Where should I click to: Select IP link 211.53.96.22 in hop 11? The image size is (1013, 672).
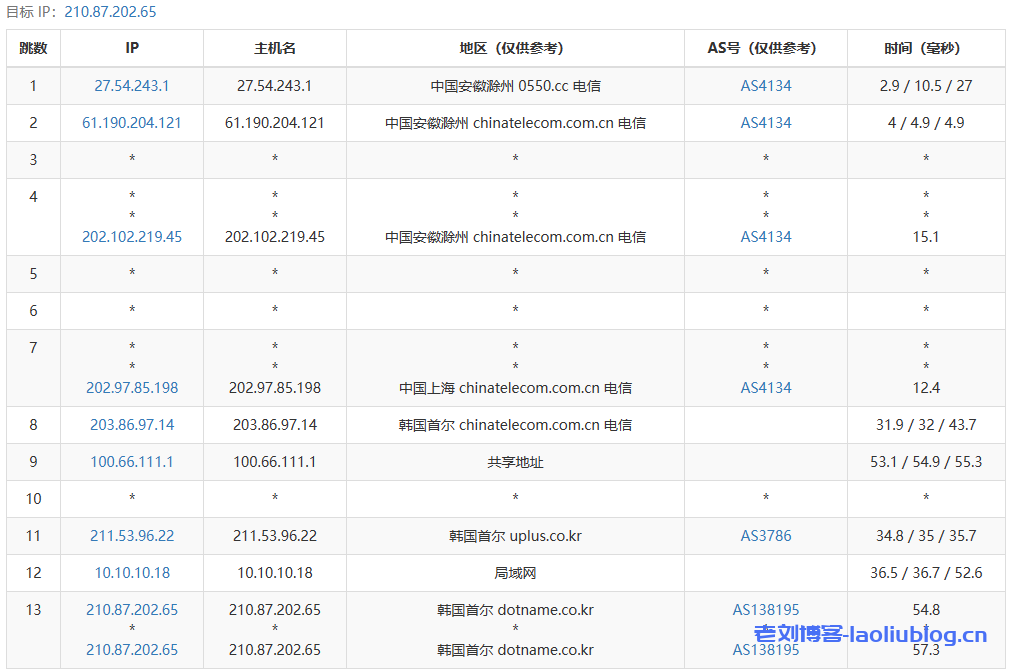tap(131, 536)
